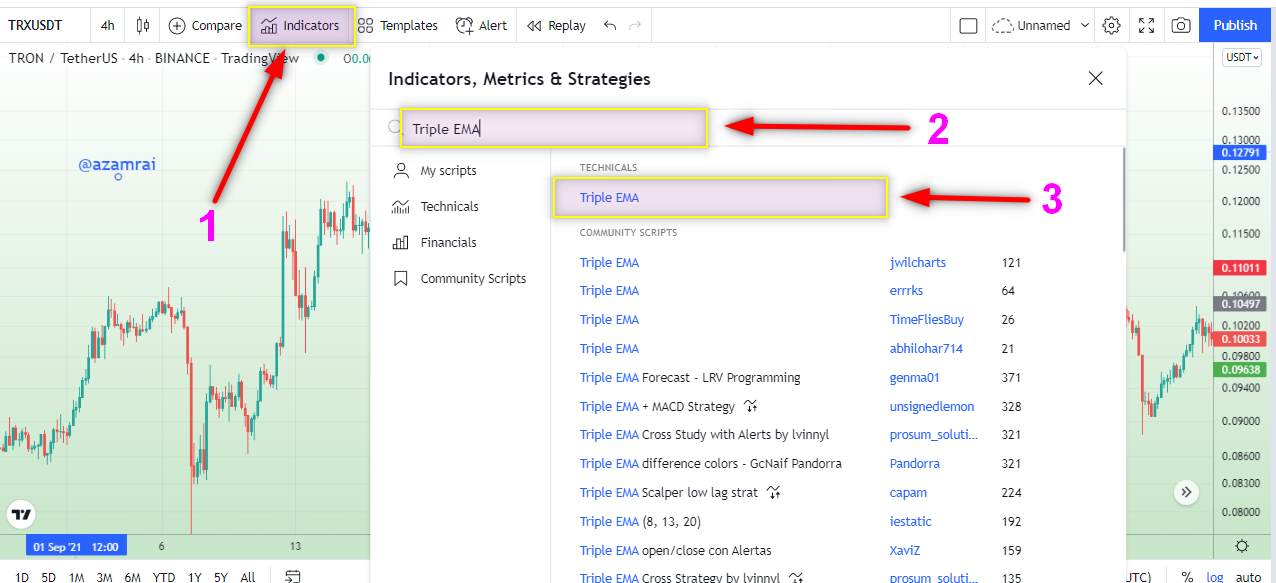Set range to 6M
1276x583 pixels.
(132, 577)
